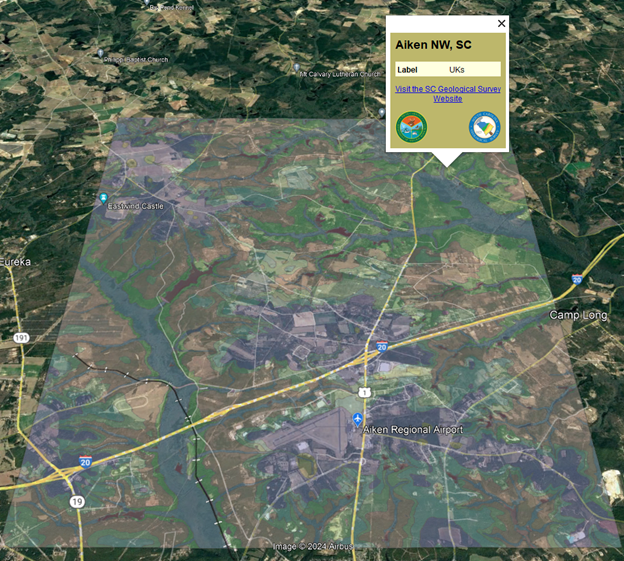The image size is (624, 561).
Task: Click the blue circular seal logo in popup
Action: [484, 126]
